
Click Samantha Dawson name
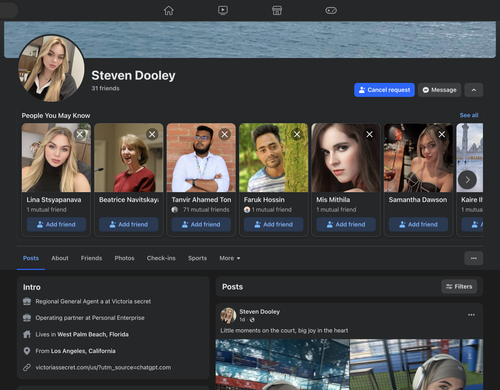click(418, 200)
